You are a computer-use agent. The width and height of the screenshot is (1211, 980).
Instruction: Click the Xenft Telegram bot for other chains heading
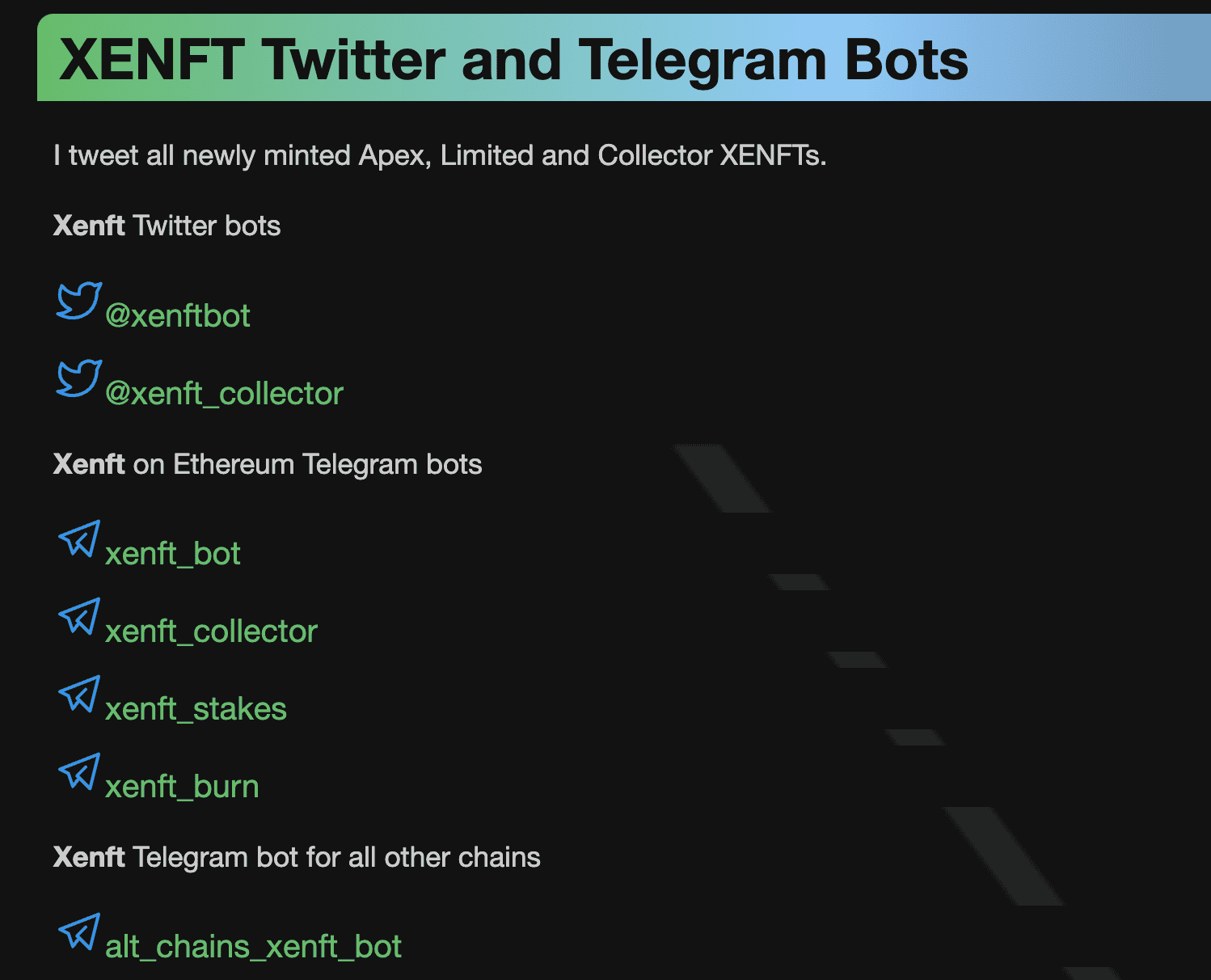tap(297, 857)
